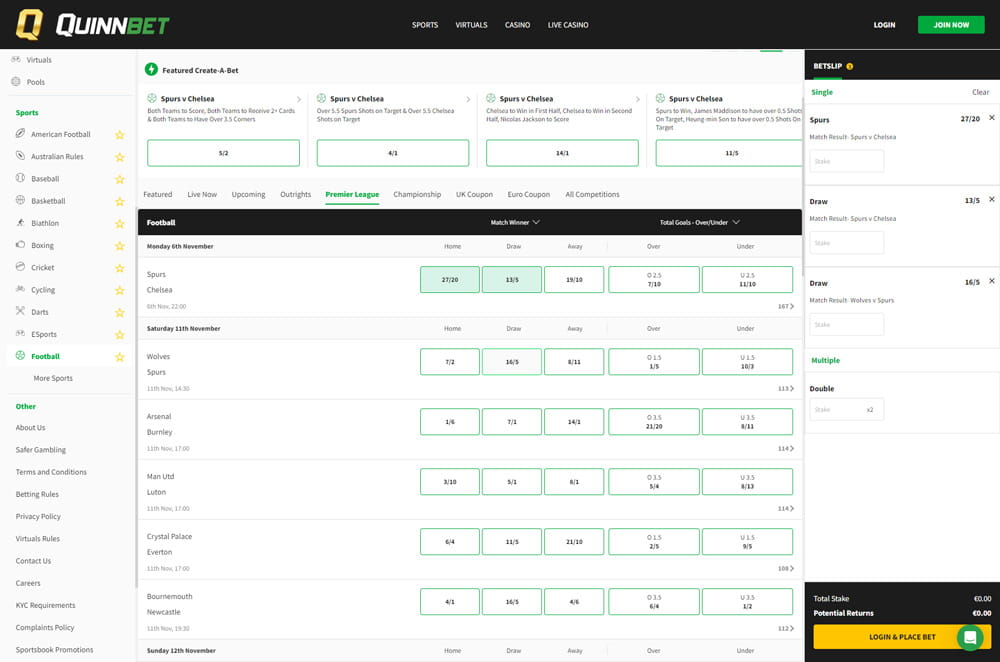Remove the Draw 16/5 selection from betslip
This screenshot has width=1000, height=662.
[x=992, y=281]
